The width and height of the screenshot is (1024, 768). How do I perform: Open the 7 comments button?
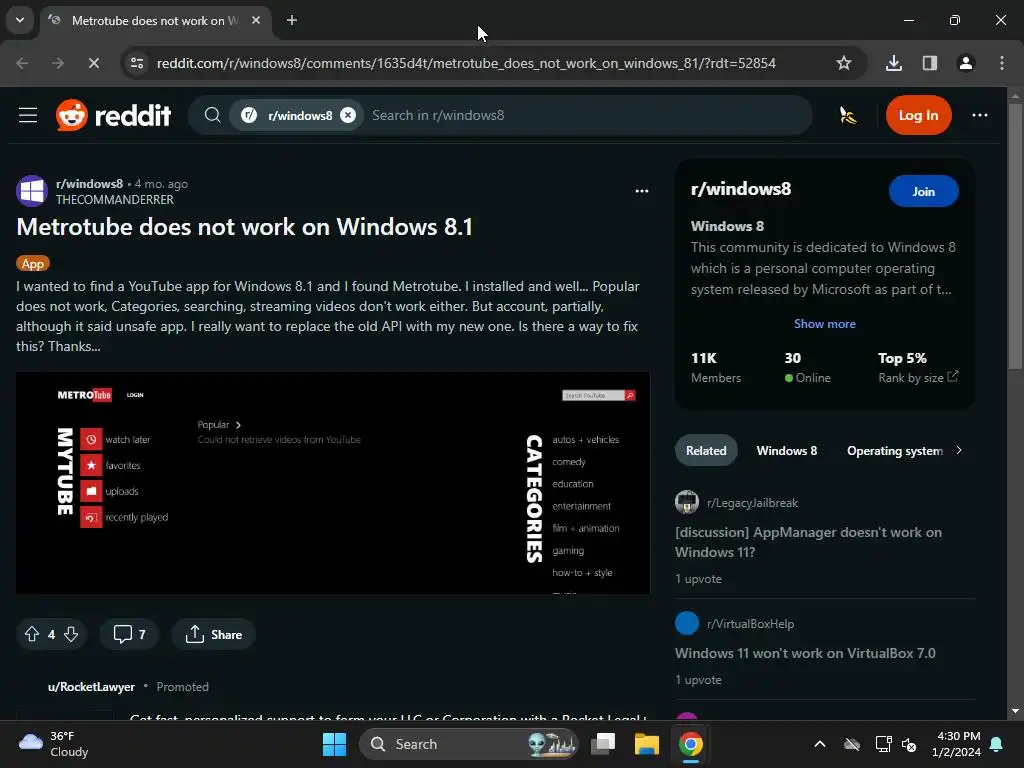[129, 634]
